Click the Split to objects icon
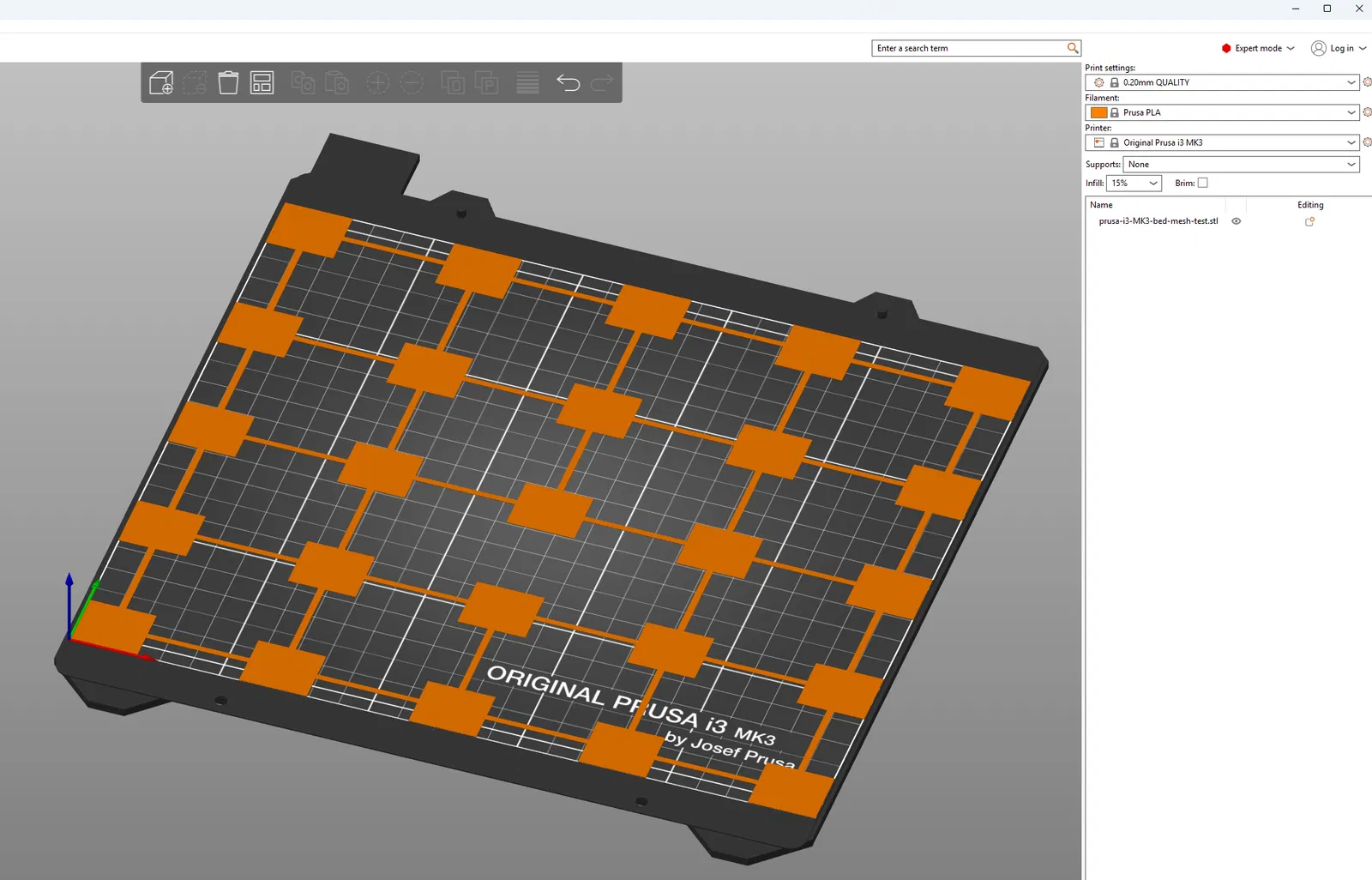This screenshot has width=1372, height=880. pos(453,82)
